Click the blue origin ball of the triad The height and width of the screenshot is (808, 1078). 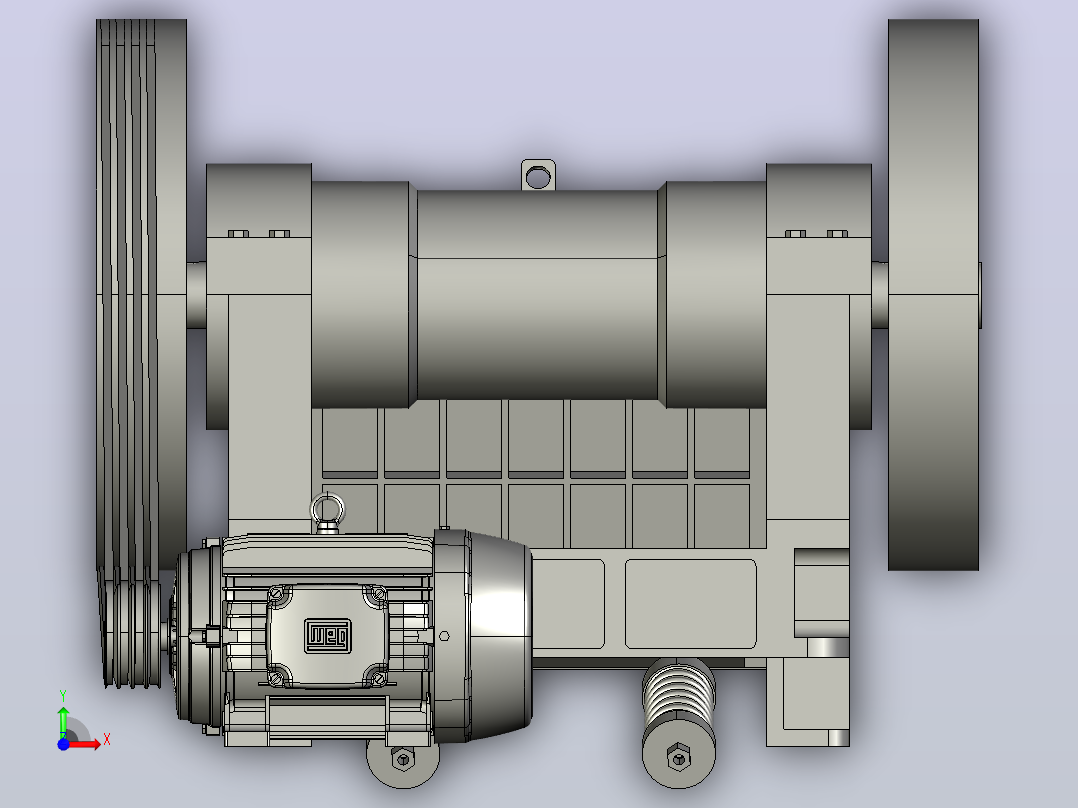[63, 744]
